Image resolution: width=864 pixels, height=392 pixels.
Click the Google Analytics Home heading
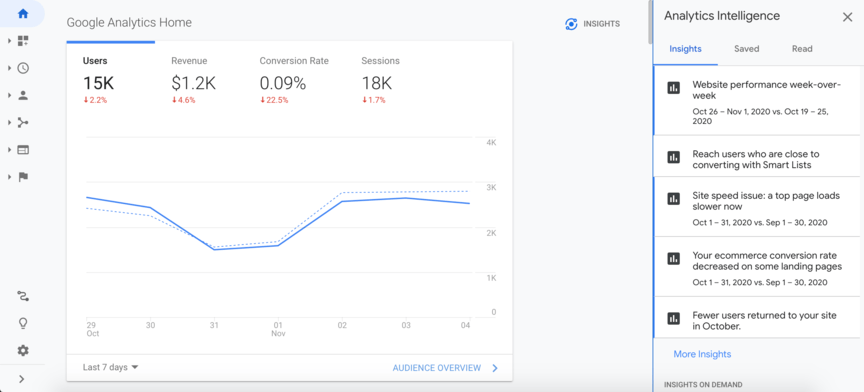[129, 23]
